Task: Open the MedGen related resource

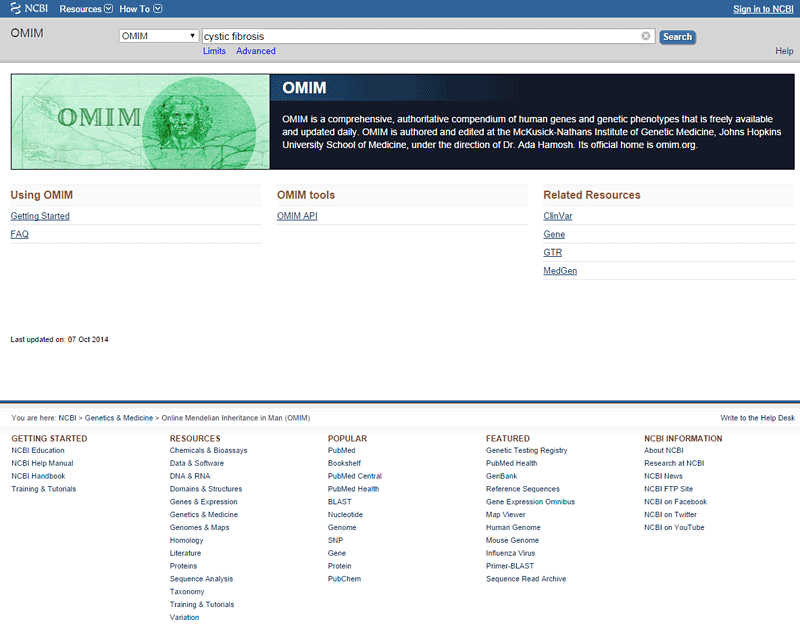Action: click(560, 271)
